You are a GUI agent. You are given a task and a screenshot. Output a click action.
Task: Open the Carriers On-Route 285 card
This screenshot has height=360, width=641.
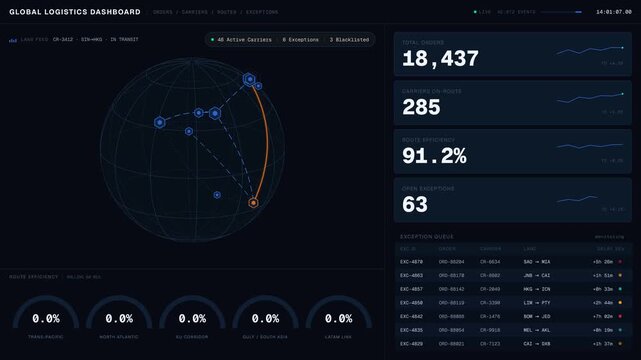[x=513, y=103]
